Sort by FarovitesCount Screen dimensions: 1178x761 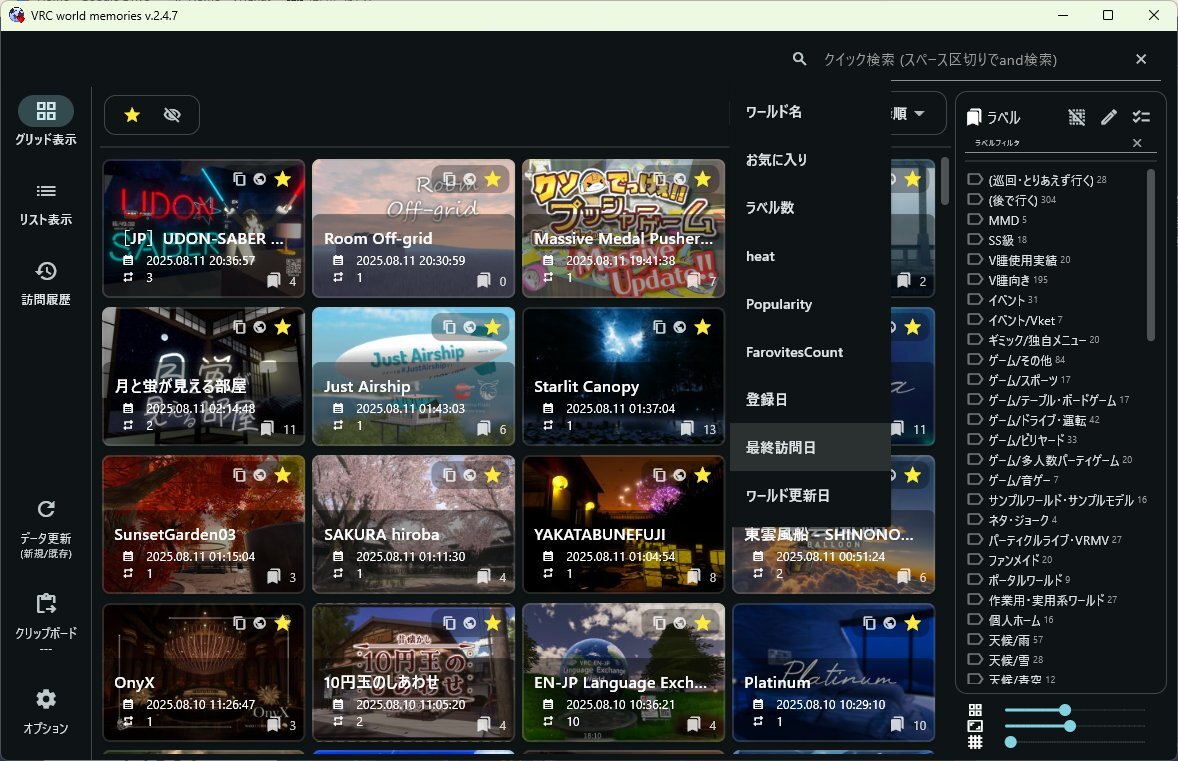pos(810,352)
